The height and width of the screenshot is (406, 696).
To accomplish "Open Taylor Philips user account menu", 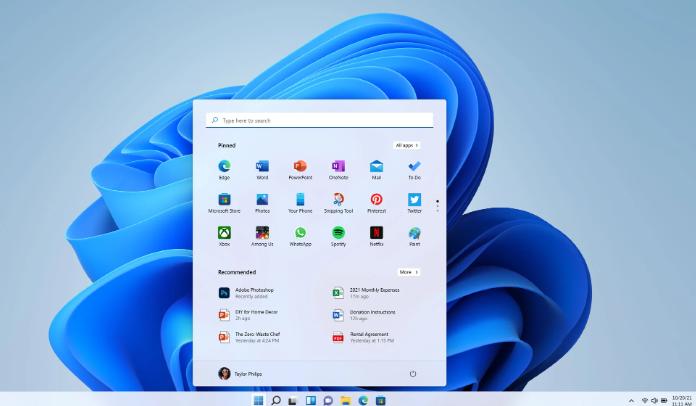I will tap(240, 374).
